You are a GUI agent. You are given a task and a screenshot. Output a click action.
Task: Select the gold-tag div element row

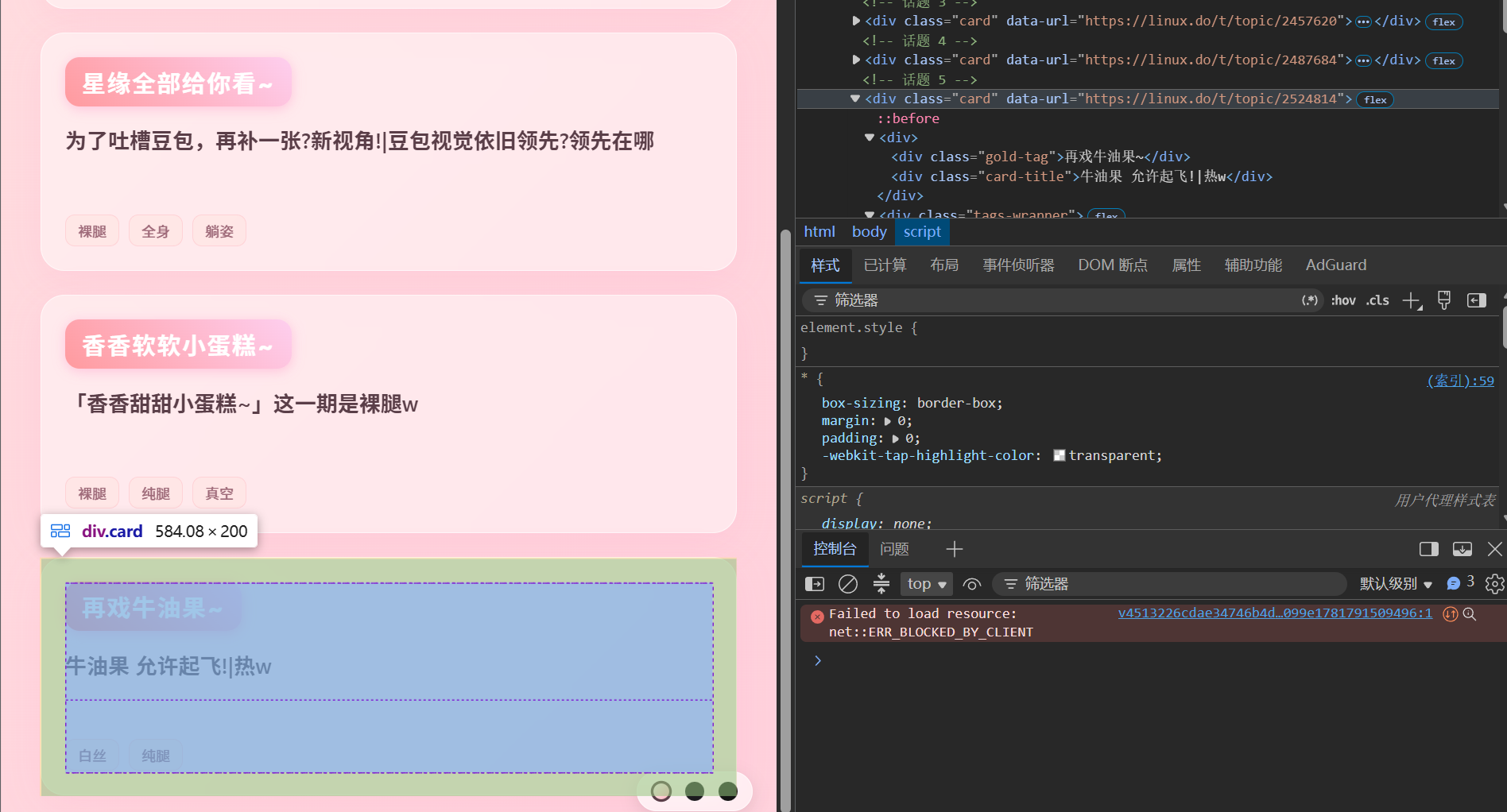pyautogui.click(x=1040, y=157)
